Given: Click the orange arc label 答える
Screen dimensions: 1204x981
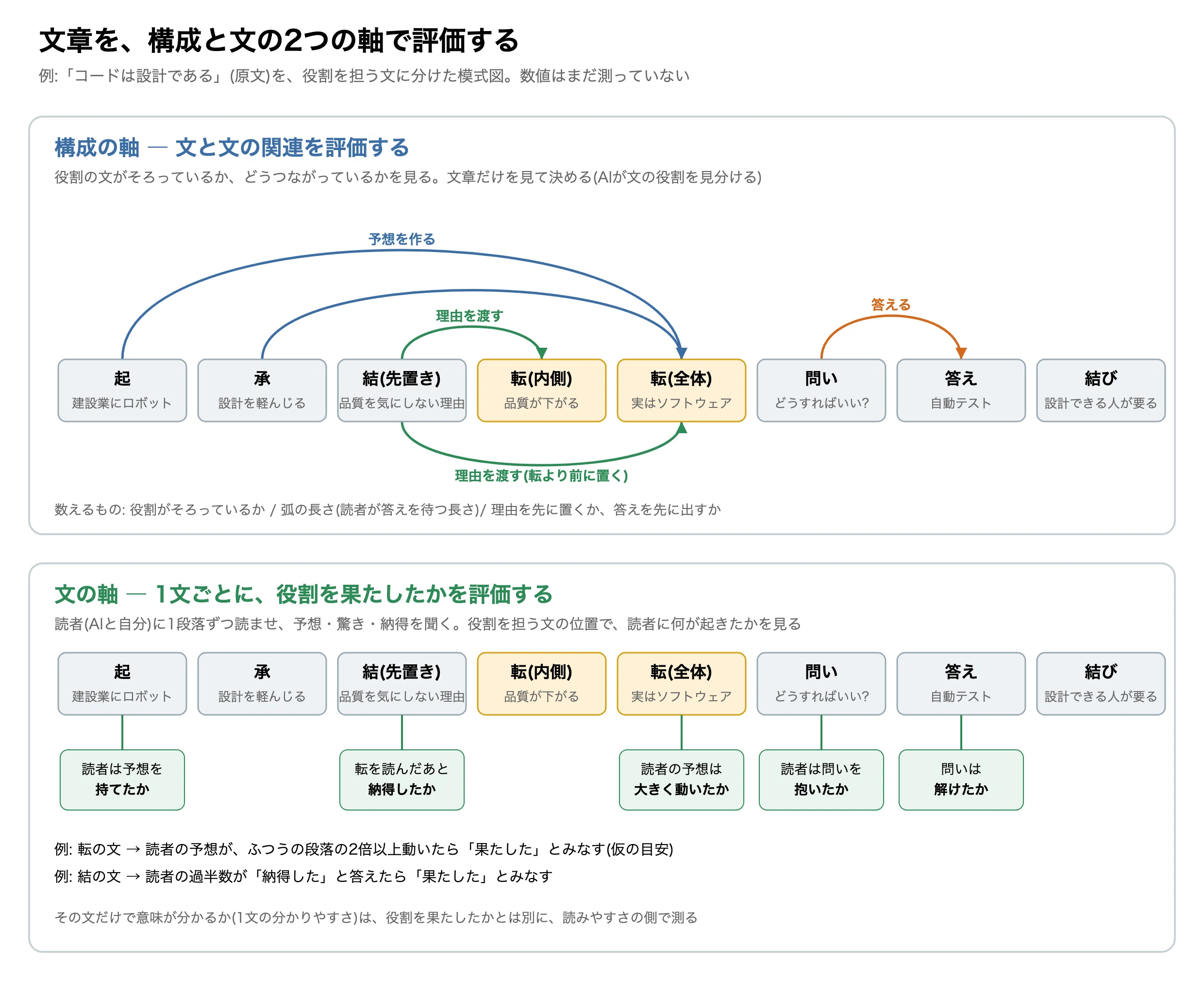Looking at the screenshot, I should [890, 304].
